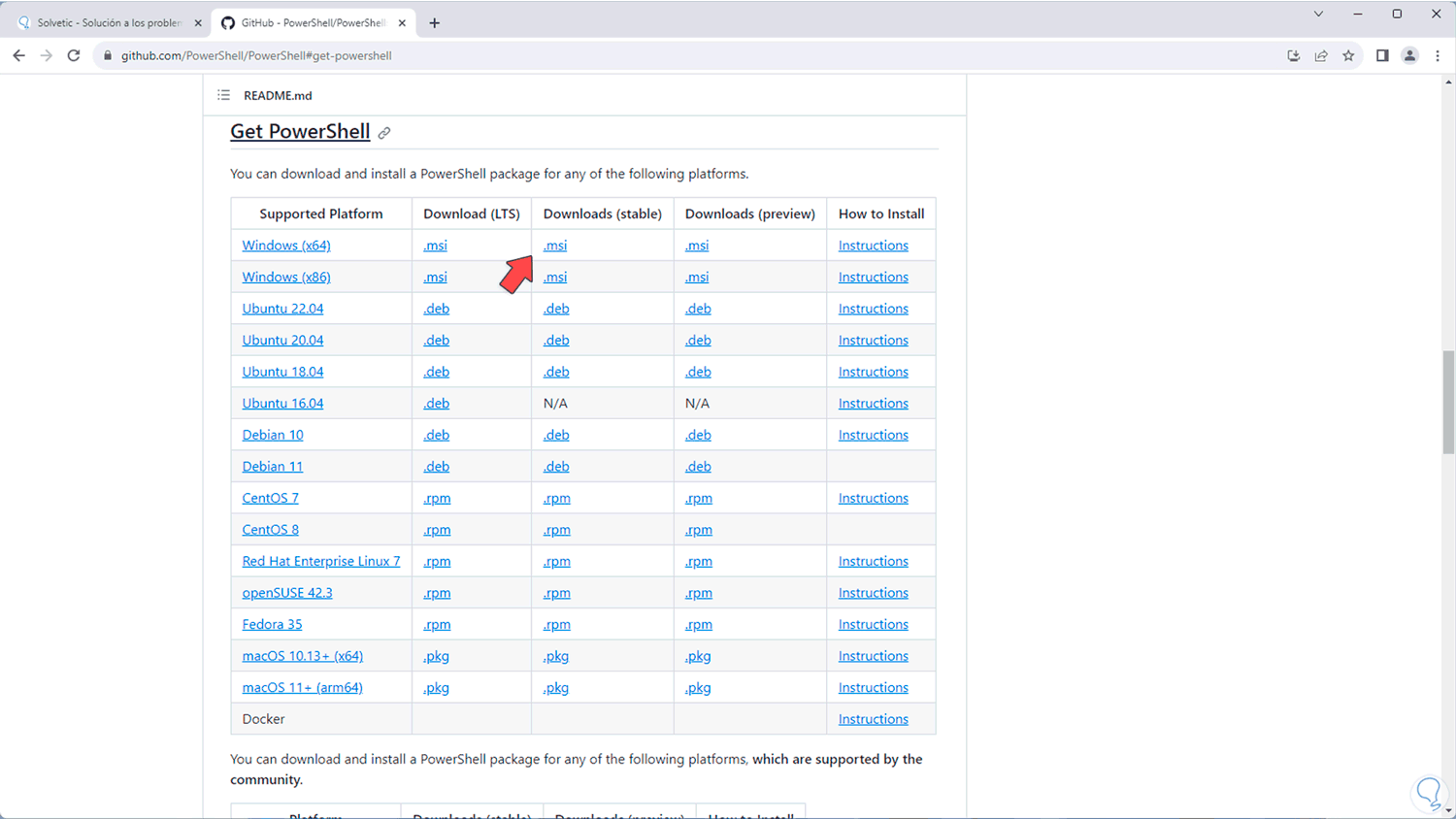
Task: Open Instructions for Docker
Action: pyautogui.click(x=874, y=719)
